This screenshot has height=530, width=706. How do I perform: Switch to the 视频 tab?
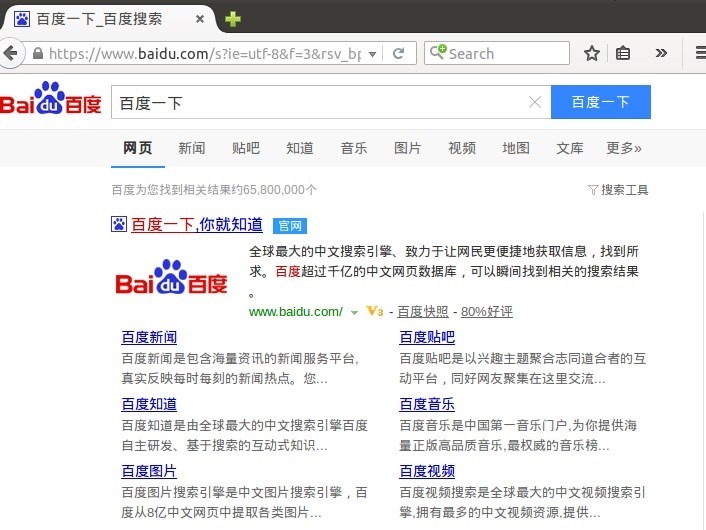coord(462,148)
